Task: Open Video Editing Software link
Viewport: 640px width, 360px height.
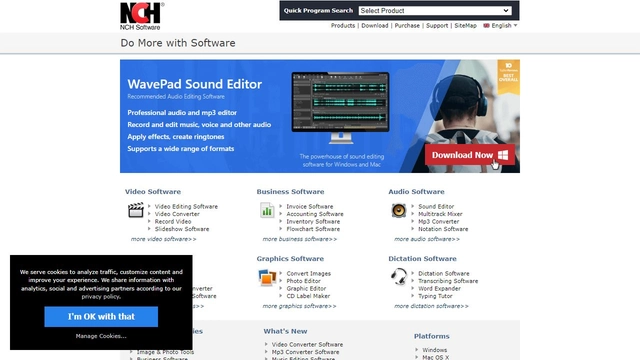Action: pos(186,207)
